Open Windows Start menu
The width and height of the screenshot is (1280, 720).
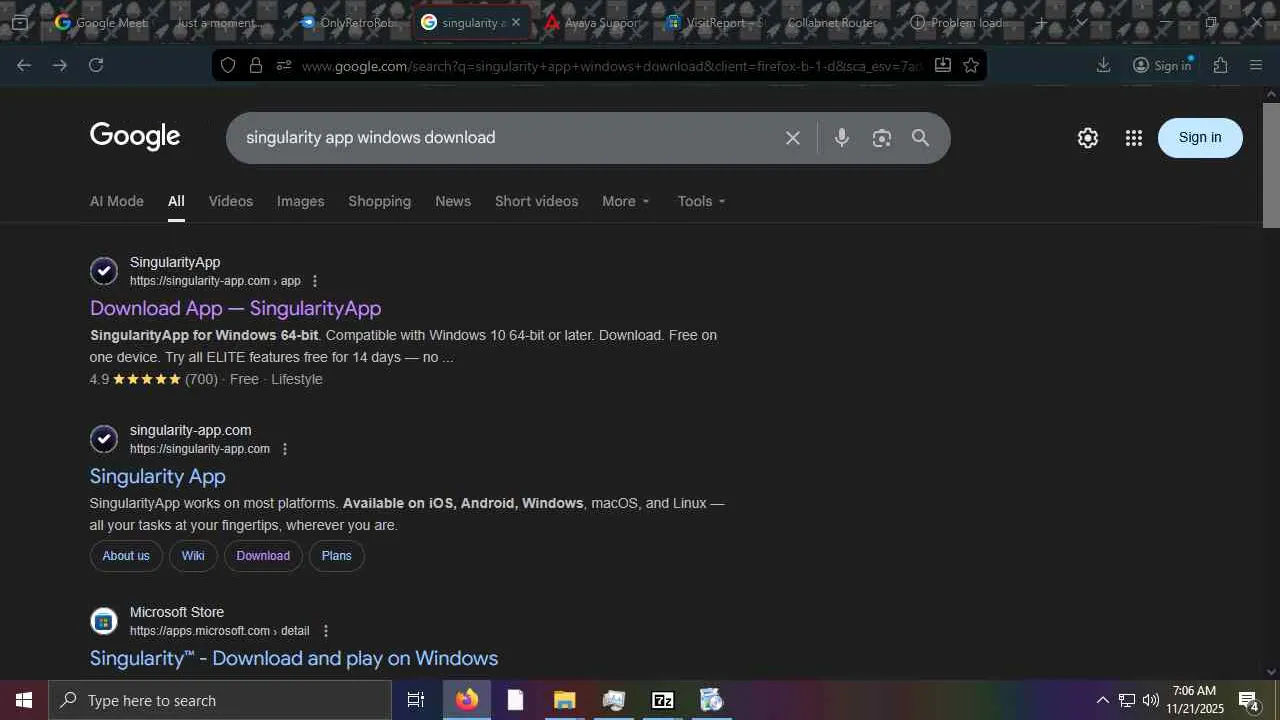(24, 700)
